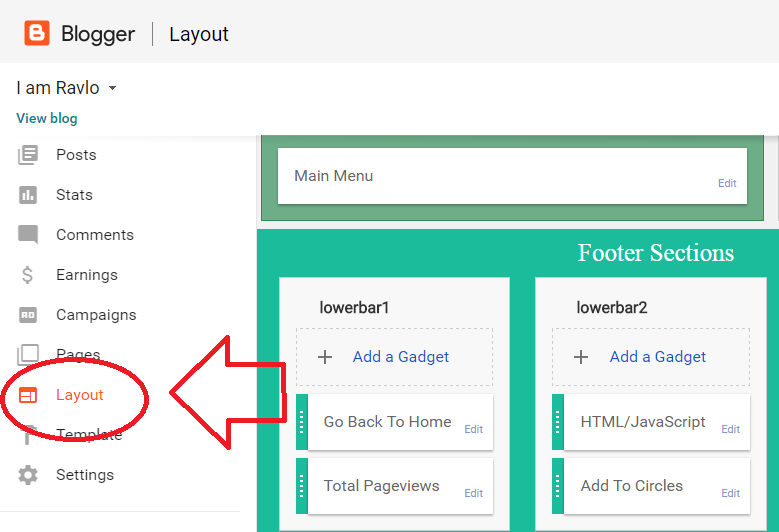Click the Settings gear icon
The height and width of the screenshot is (532, 779).
coord(28,475)
